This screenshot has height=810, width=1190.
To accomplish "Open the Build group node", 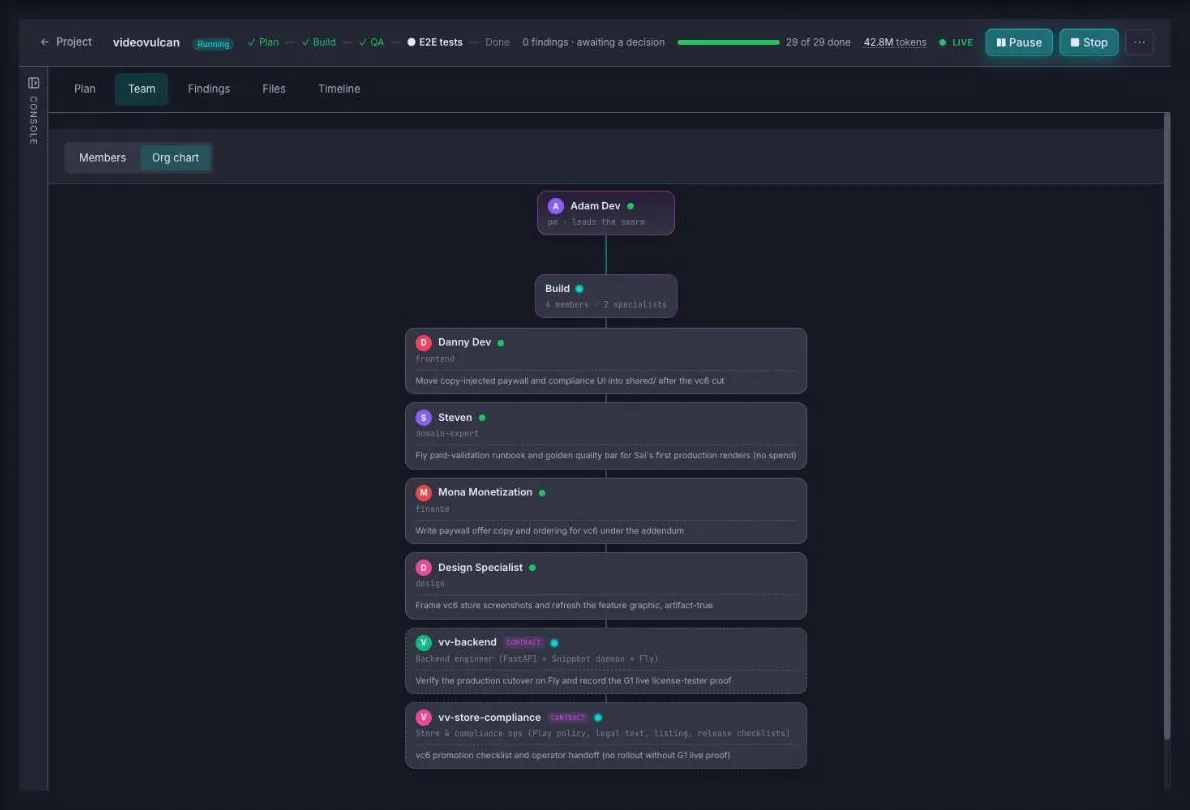I will (x=606, y=296).
